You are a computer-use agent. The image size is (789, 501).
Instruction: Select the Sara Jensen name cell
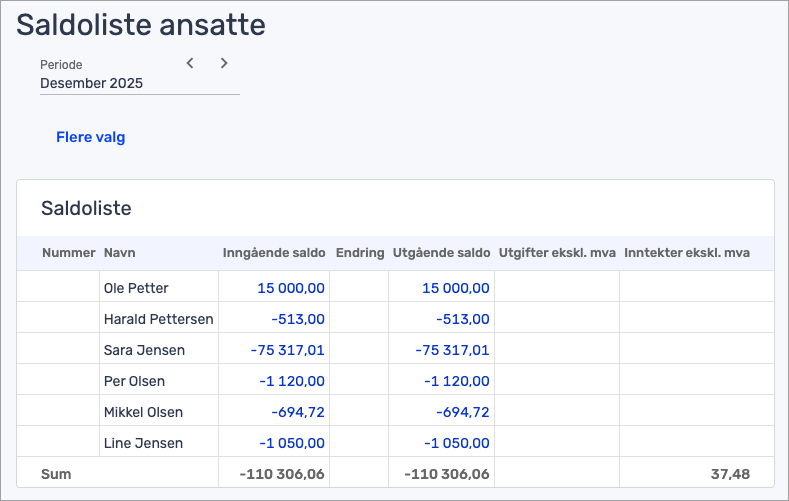(x=144, y=350)
